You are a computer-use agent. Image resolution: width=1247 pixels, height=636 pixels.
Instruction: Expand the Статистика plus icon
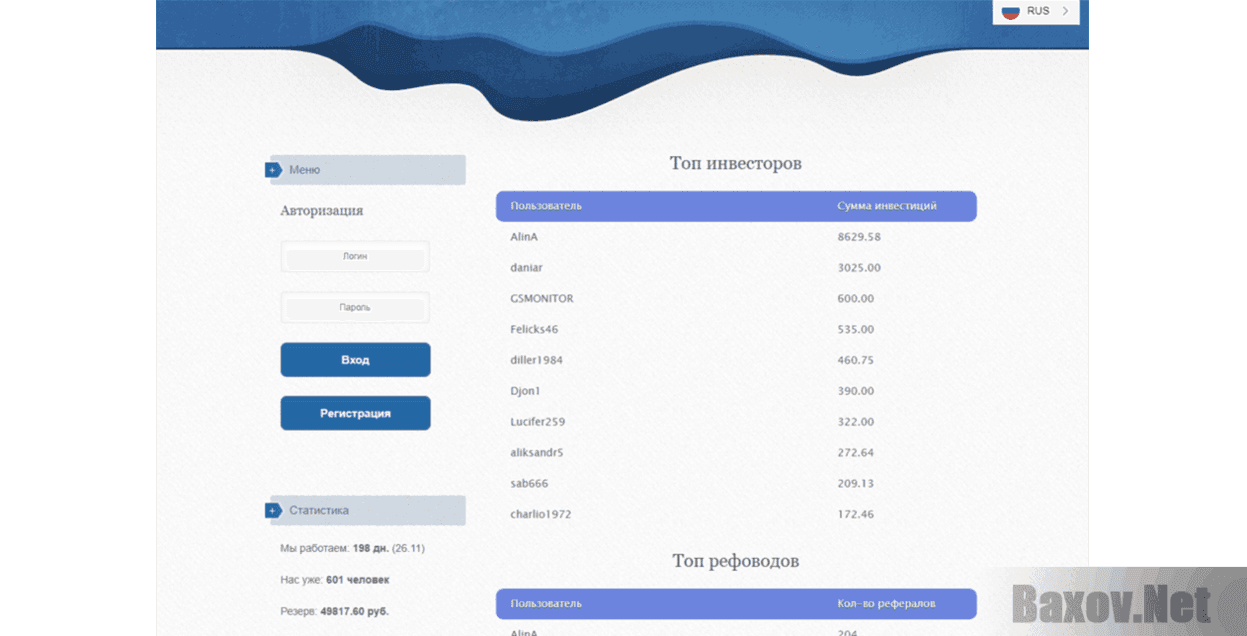point(273,511)
